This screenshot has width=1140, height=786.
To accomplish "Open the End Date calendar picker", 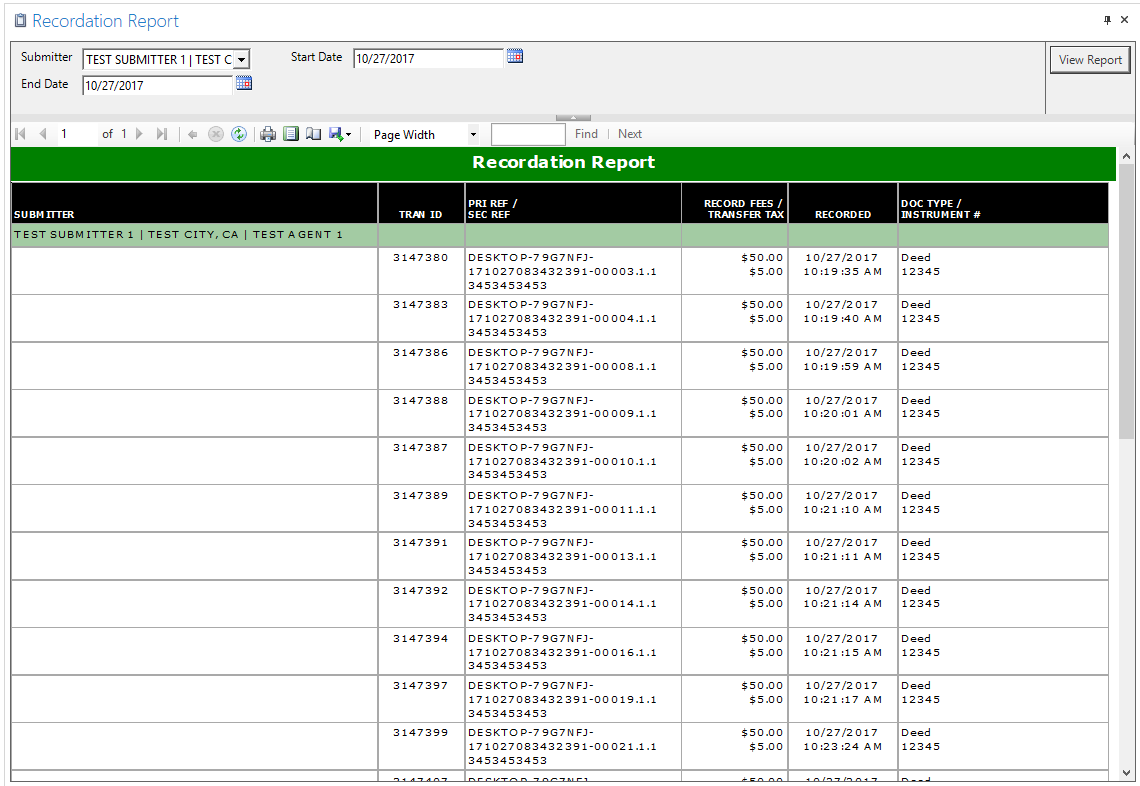I will click(x=244, y=84).
